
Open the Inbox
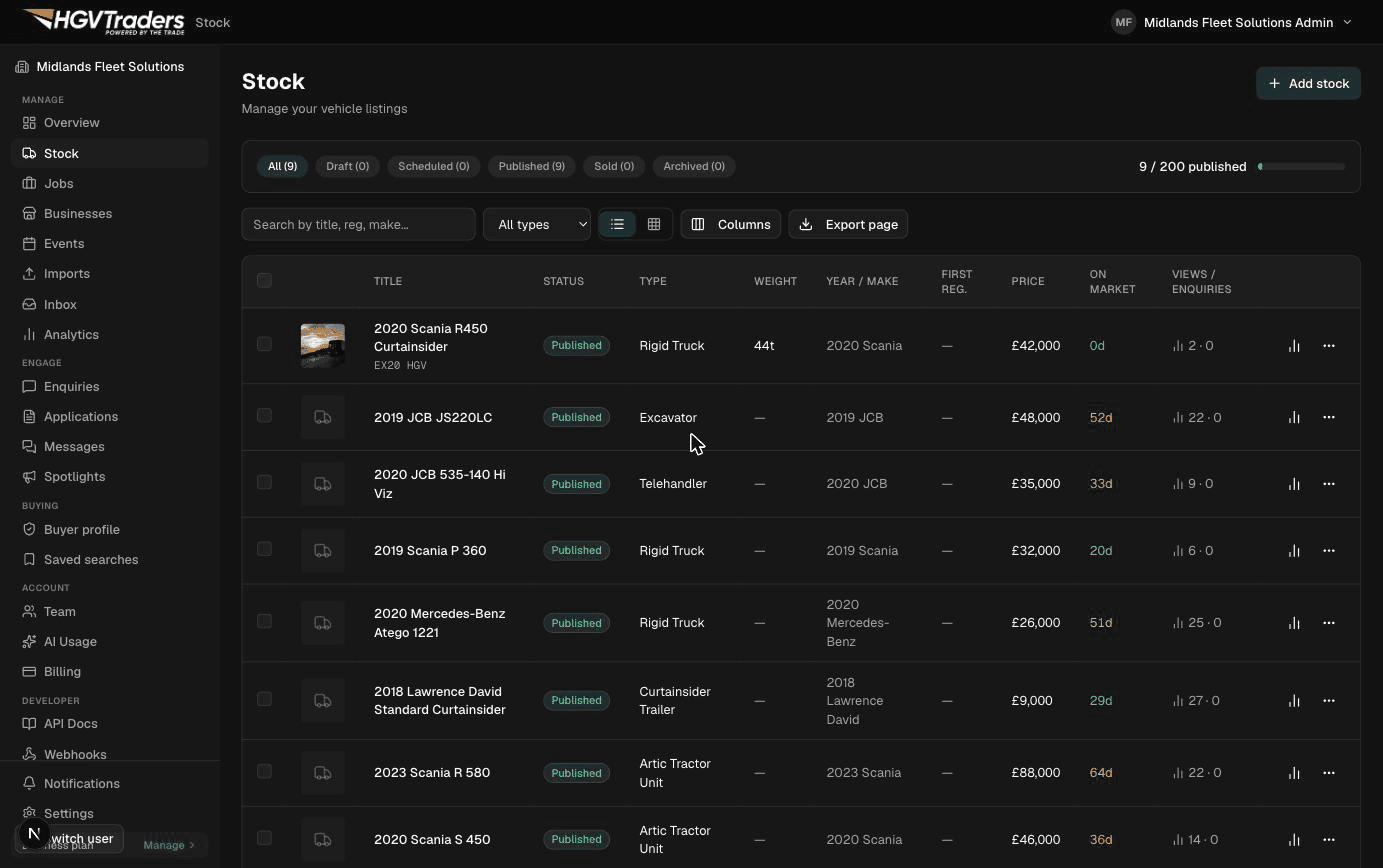(110, 304)
